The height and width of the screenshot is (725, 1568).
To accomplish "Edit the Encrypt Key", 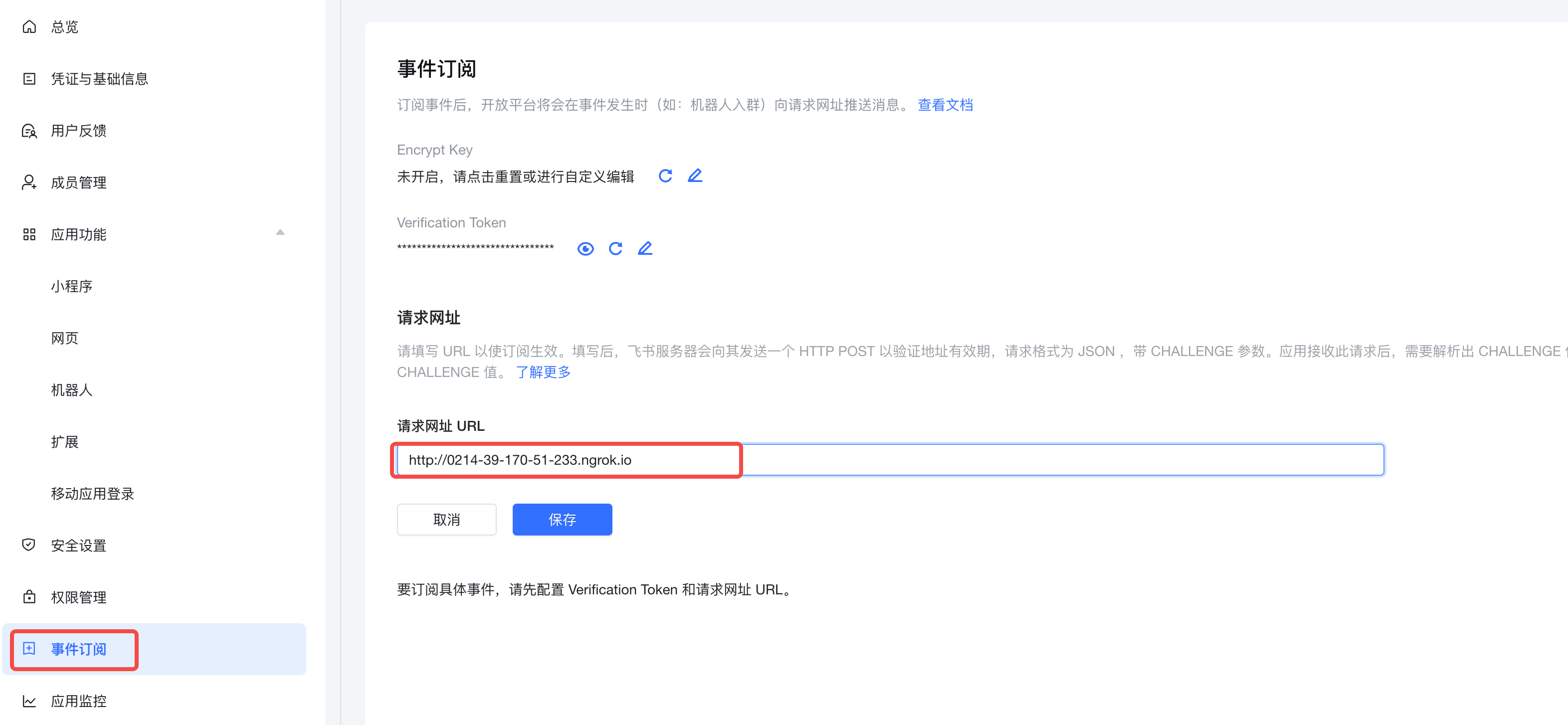I will [x=695, y=176].
